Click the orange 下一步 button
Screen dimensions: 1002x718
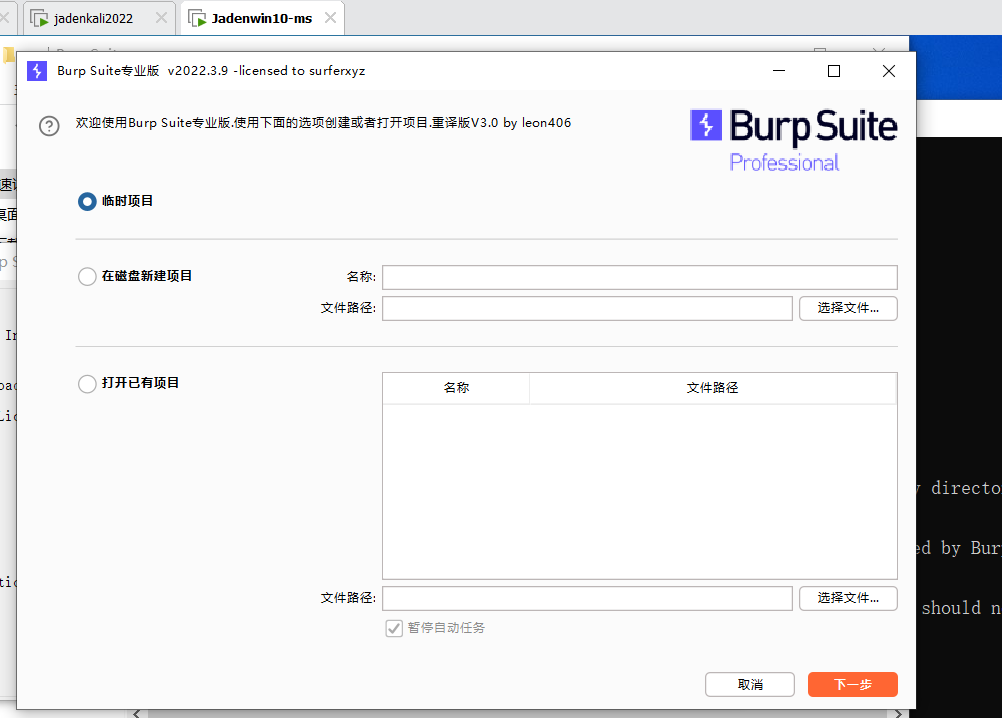tap(852, 685)
